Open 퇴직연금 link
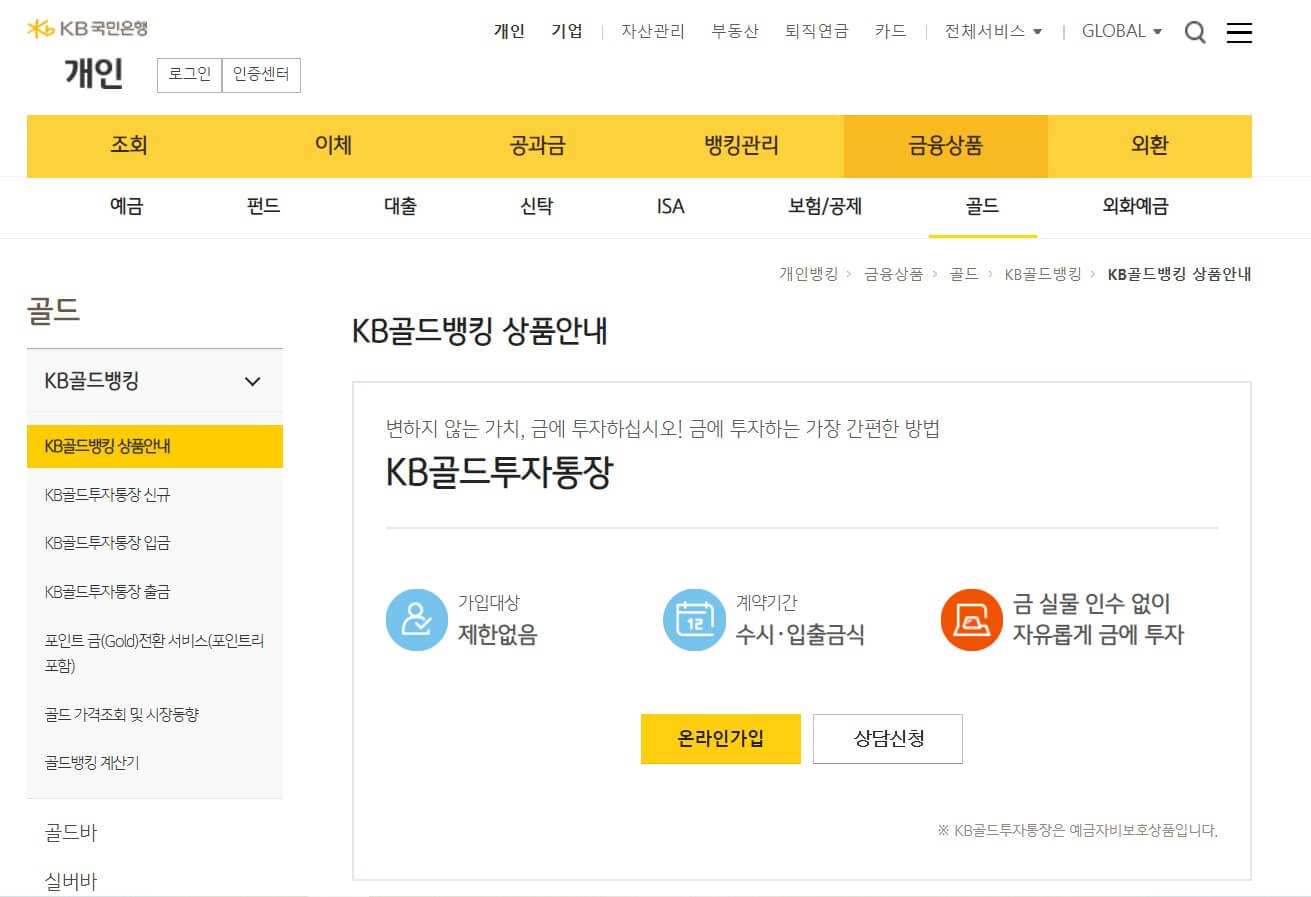The width and height of the screenshot is (1311, 897). [x=817, y=31]
